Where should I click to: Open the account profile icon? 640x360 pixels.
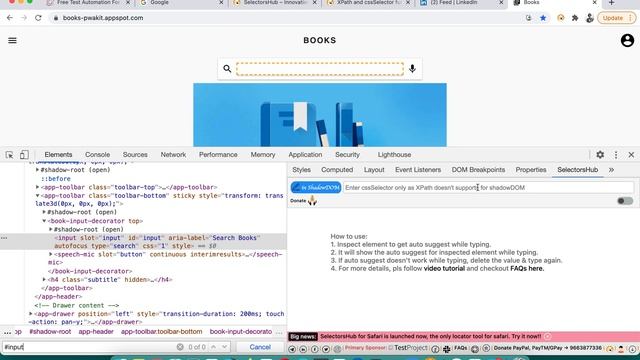[627, 40]
